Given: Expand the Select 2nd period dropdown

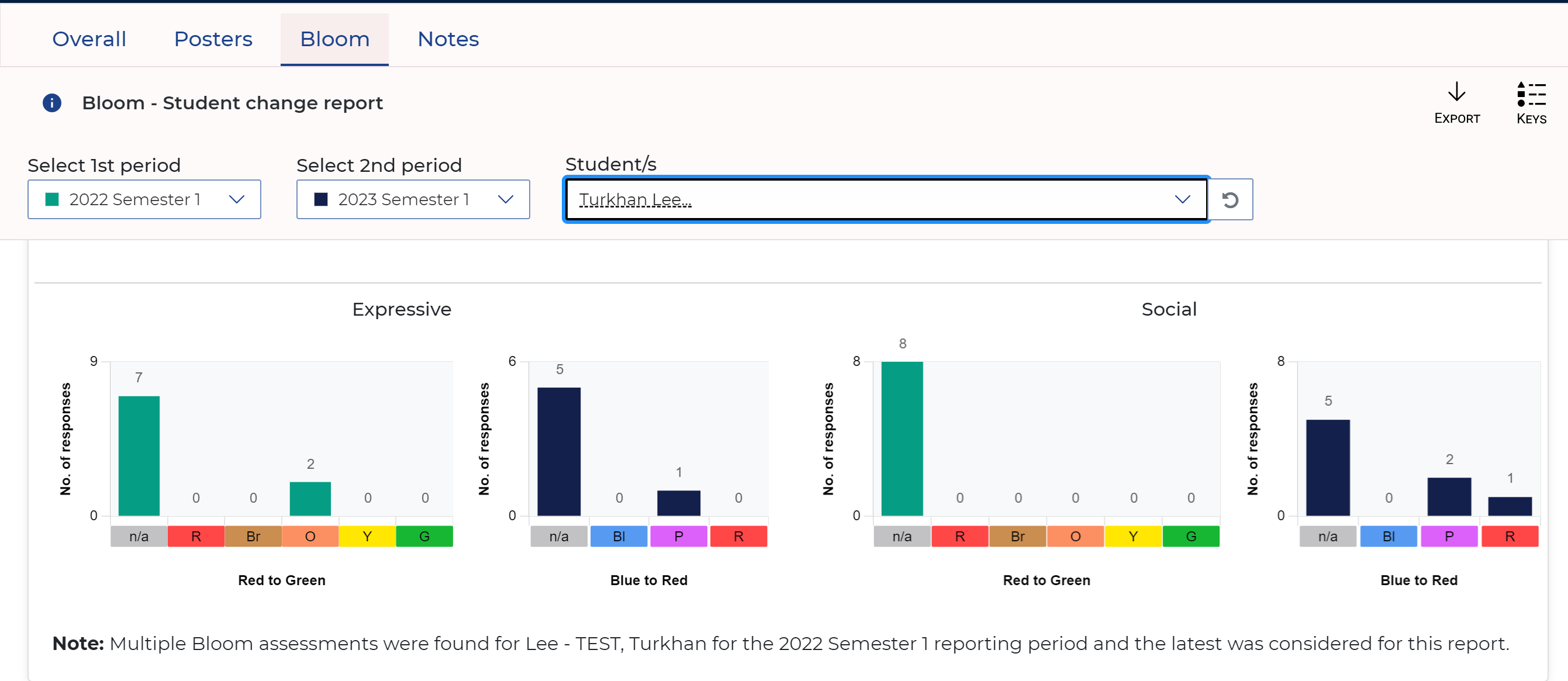Looking at the screenshot, I should click(x=413, y=199).
